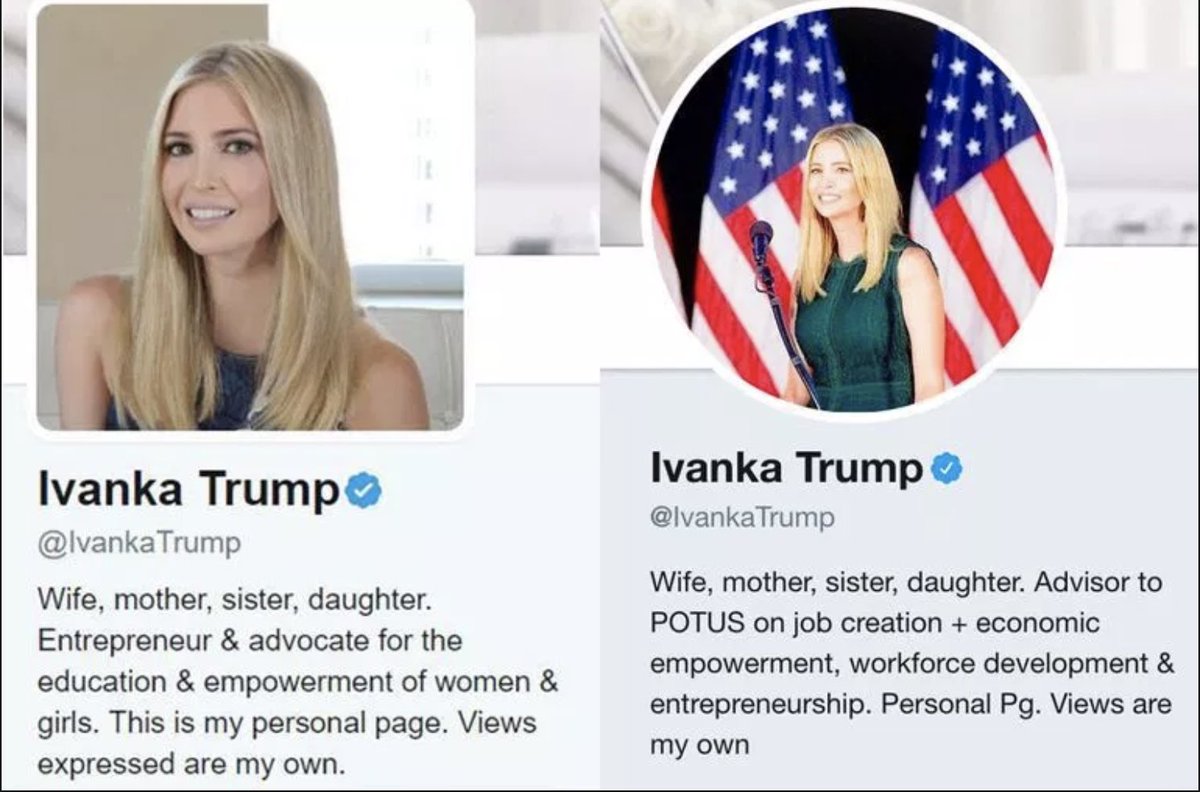
Task: Click left bio line starting 'Entrepreneur & advocate'
Action: tap(250, 641)
